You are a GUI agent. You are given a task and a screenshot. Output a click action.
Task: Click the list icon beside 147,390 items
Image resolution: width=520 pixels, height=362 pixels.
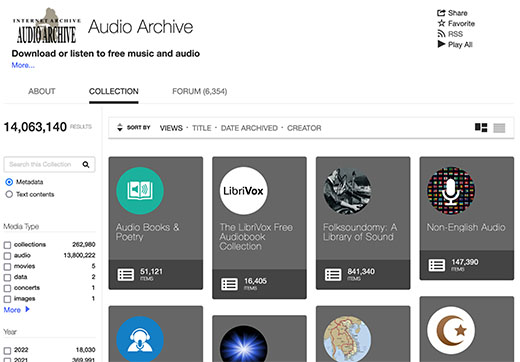coord(437,265)
